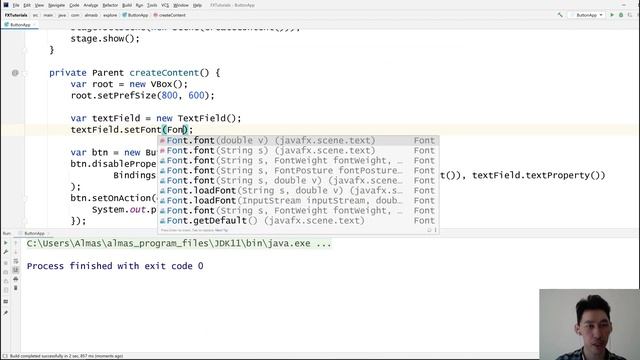Image resolution: width=640 pixels, height=360 pixels.
Task: Open the Edit menu
Action: point(27,5)
